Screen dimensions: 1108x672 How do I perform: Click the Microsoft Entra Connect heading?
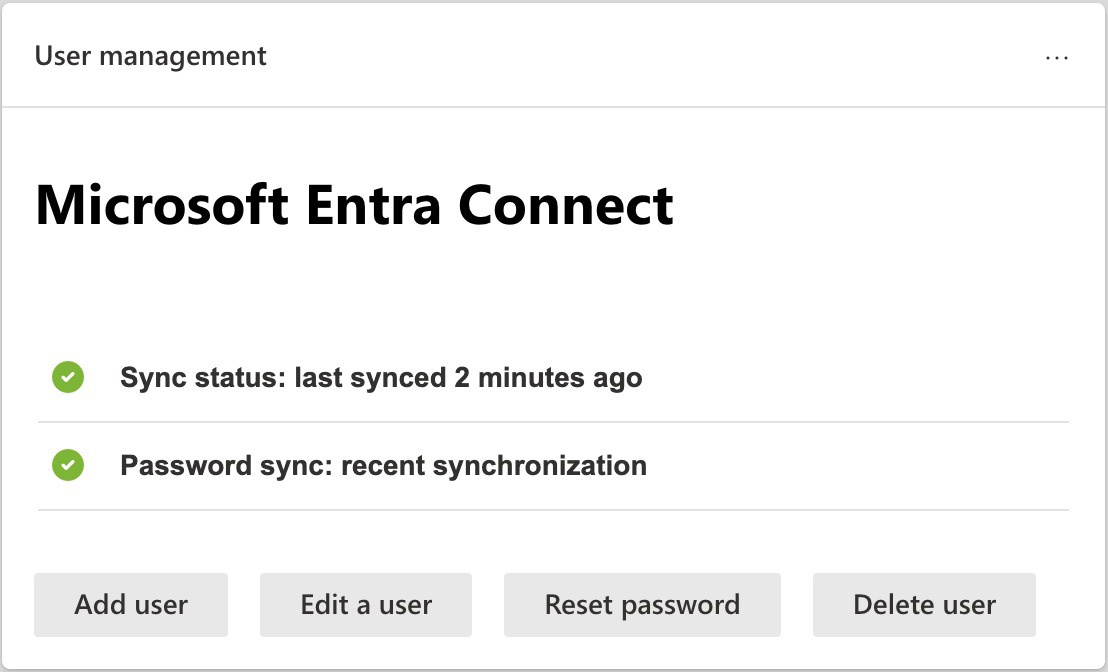pyautogui.click(x=354, y=205)
